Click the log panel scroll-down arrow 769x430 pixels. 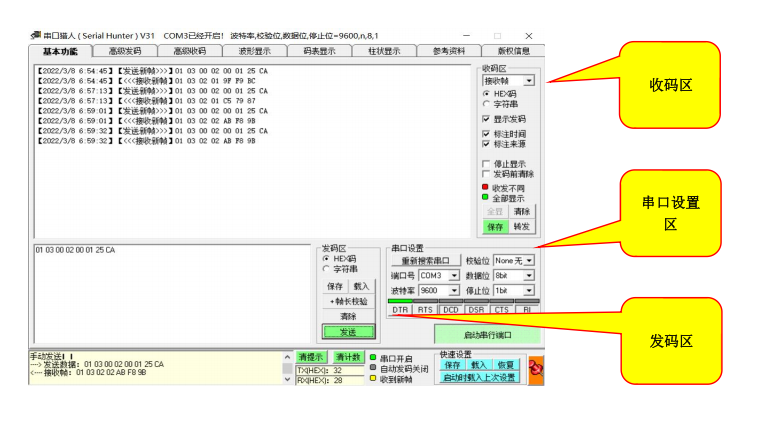tap(287, 379)
